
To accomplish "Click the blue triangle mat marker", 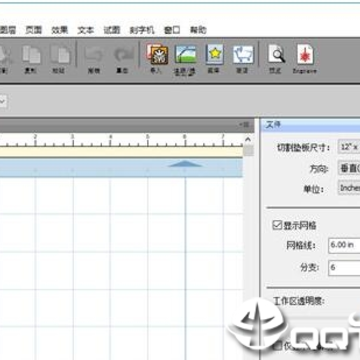I will tap(185, 164).
